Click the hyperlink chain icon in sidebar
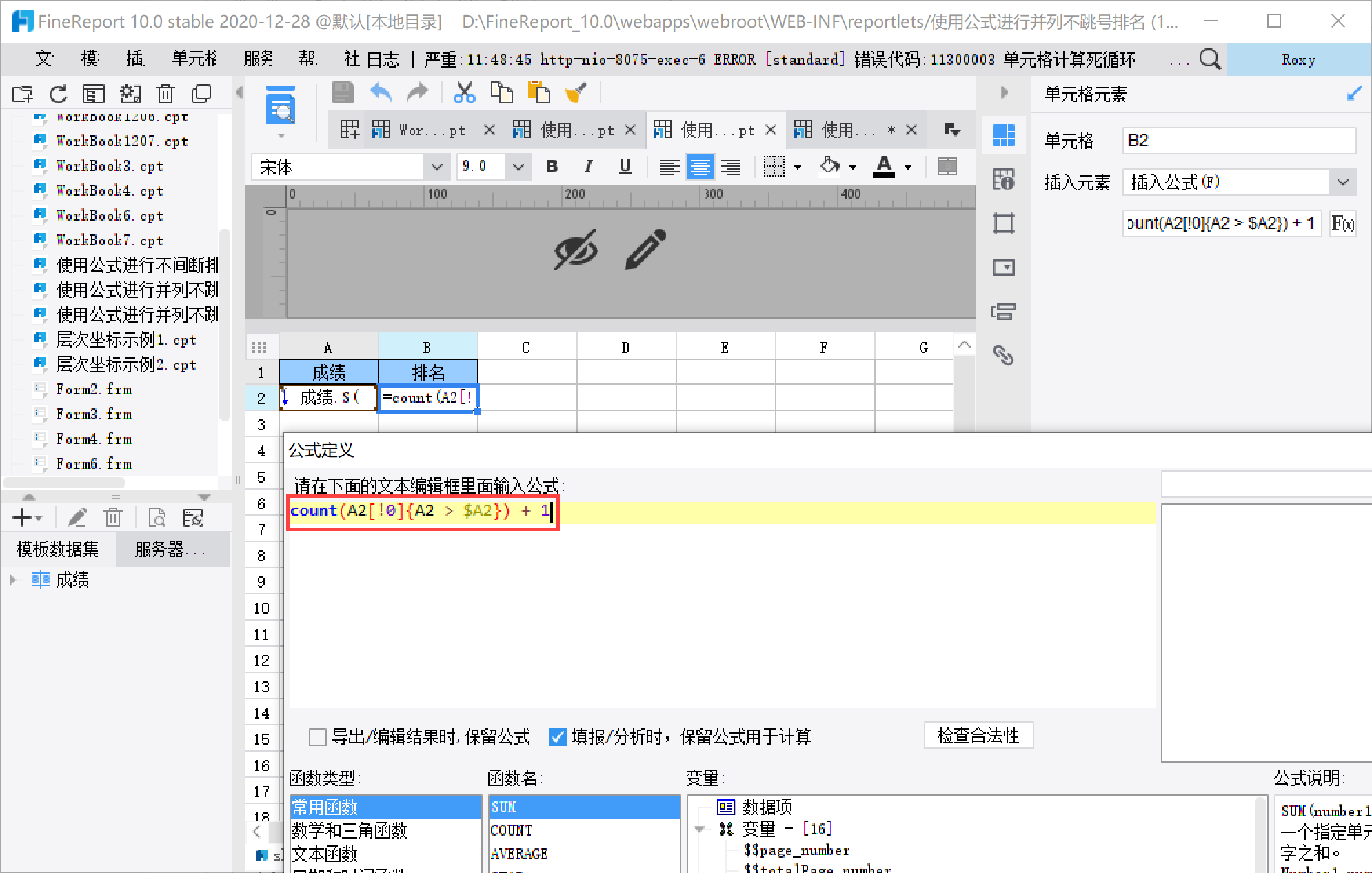Viewport: 1372px width, 873px height. [1003, 355]
